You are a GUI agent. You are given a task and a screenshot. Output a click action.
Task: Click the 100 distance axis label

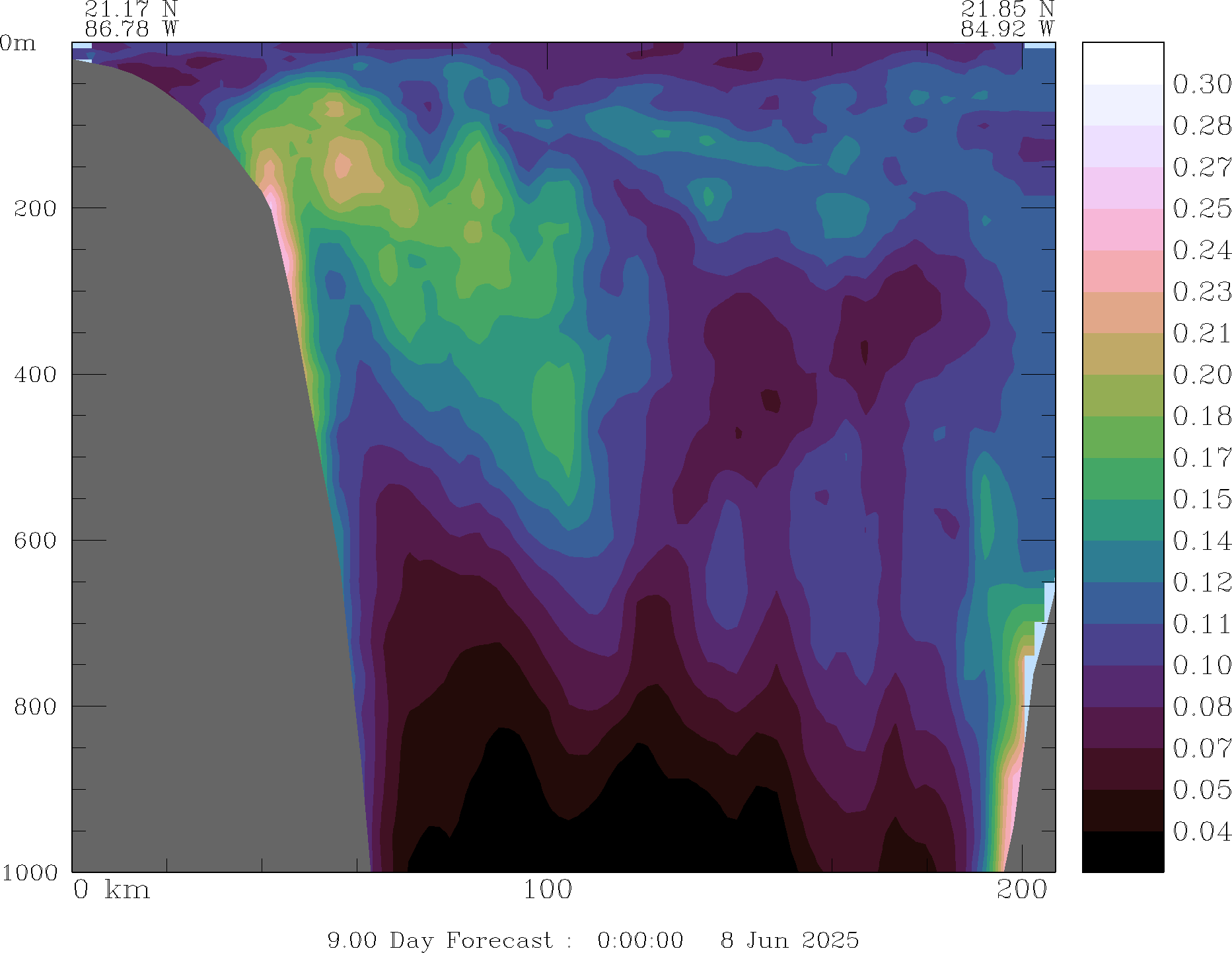coord(548,890)
